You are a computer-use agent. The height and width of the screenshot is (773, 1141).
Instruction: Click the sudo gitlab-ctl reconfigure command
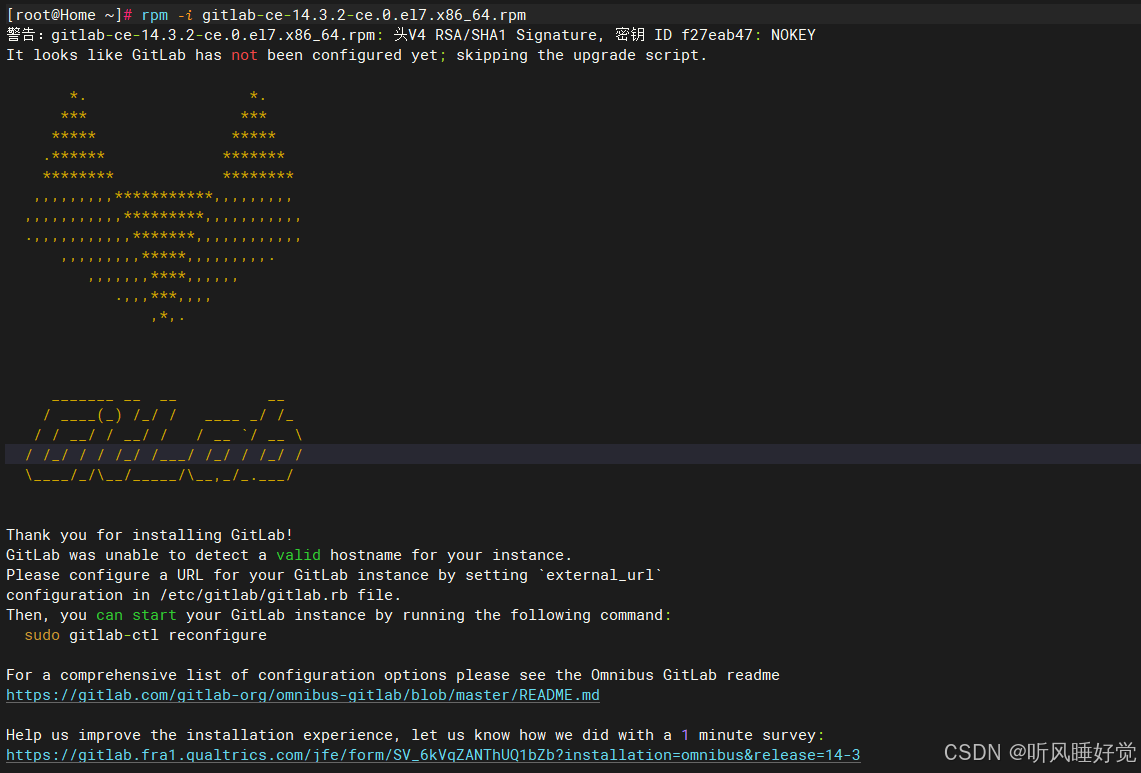pos(145,635)
